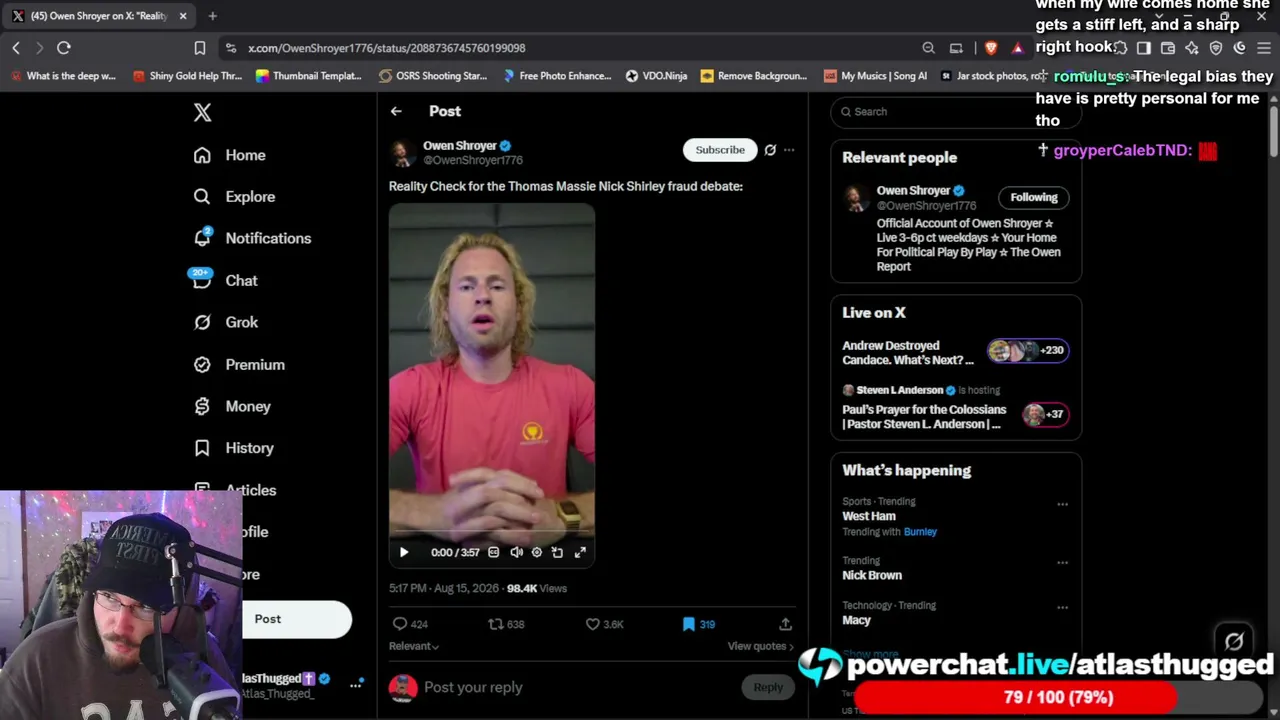Viewport: 1280px width, 720px height.
Task: Open account menu dots beside AtlasThugged
Action: point(355,685)
